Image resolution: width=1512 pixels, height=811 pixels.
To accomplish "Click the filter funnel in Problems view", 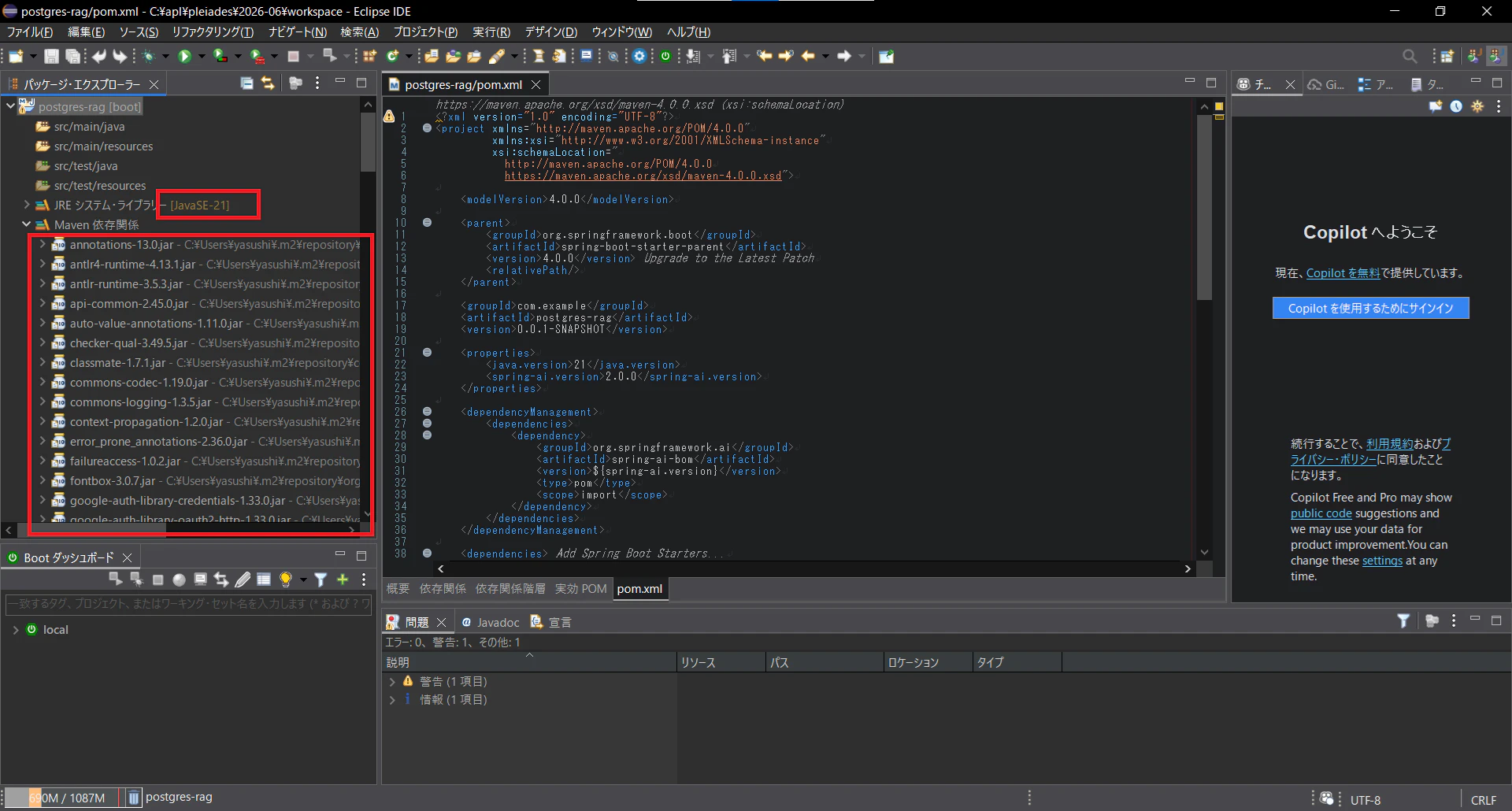I will [1403, 621].
